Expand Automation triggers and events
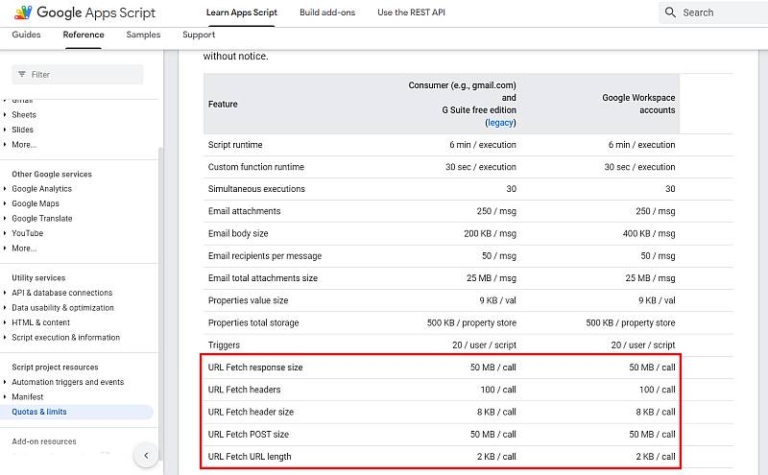Image resolution: width=768 pixels, height=475 pixels. point(5,382)
